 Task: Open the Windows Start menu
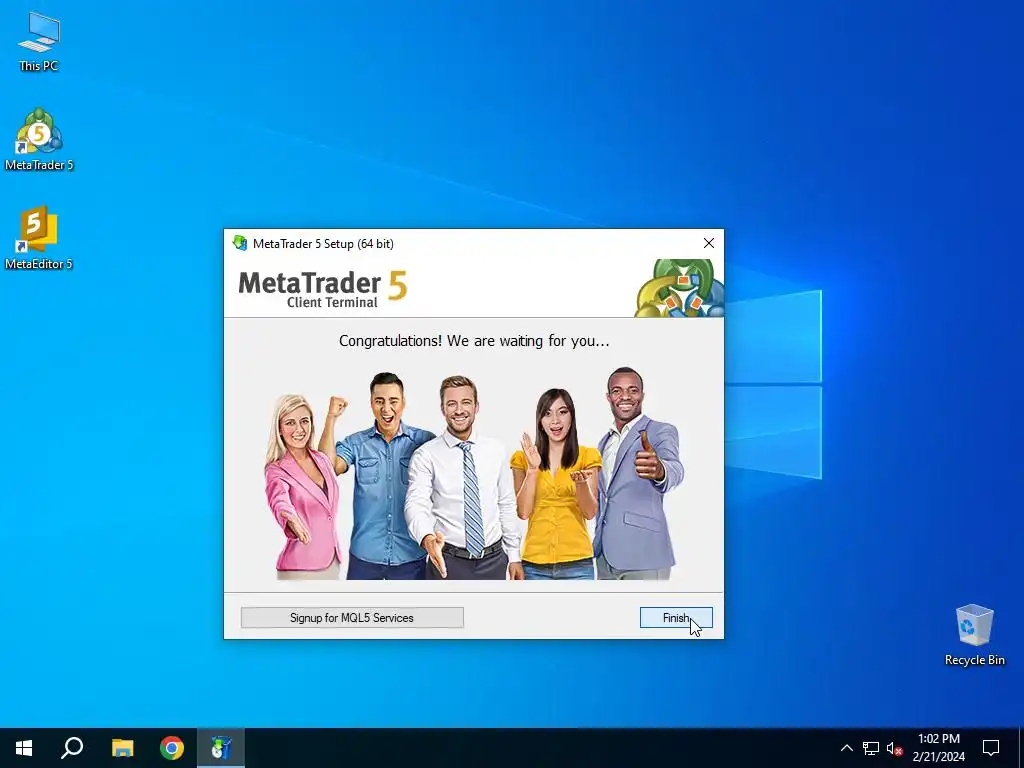click(24, 748)
